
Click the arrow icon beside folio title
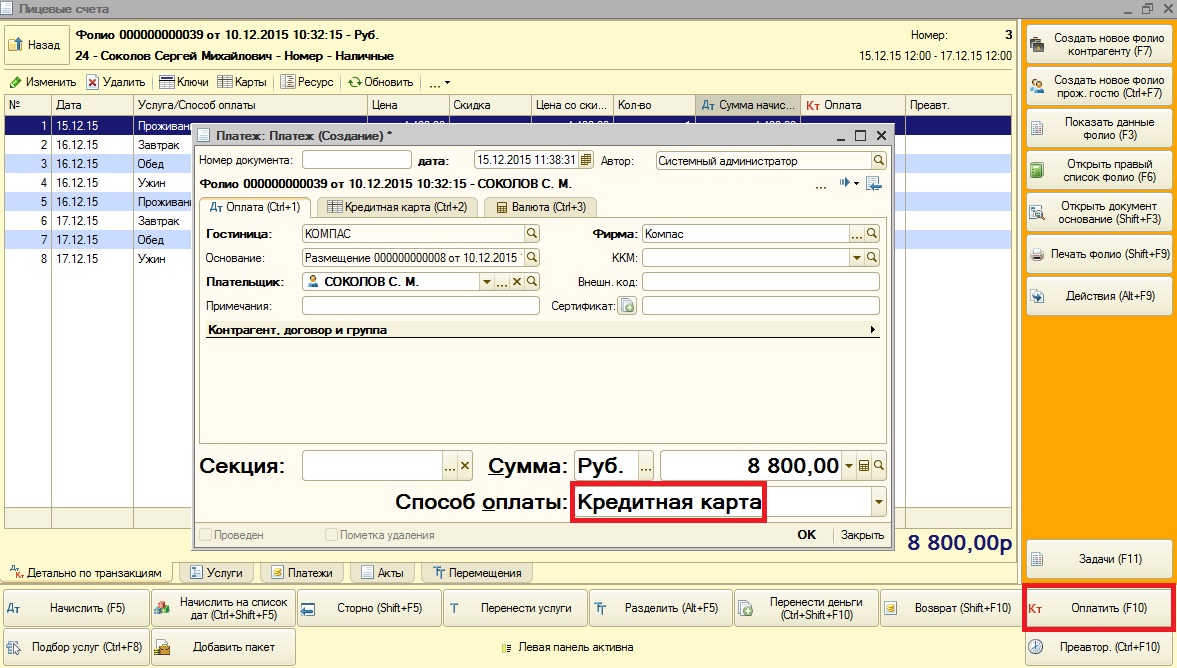tap(848, 183)
